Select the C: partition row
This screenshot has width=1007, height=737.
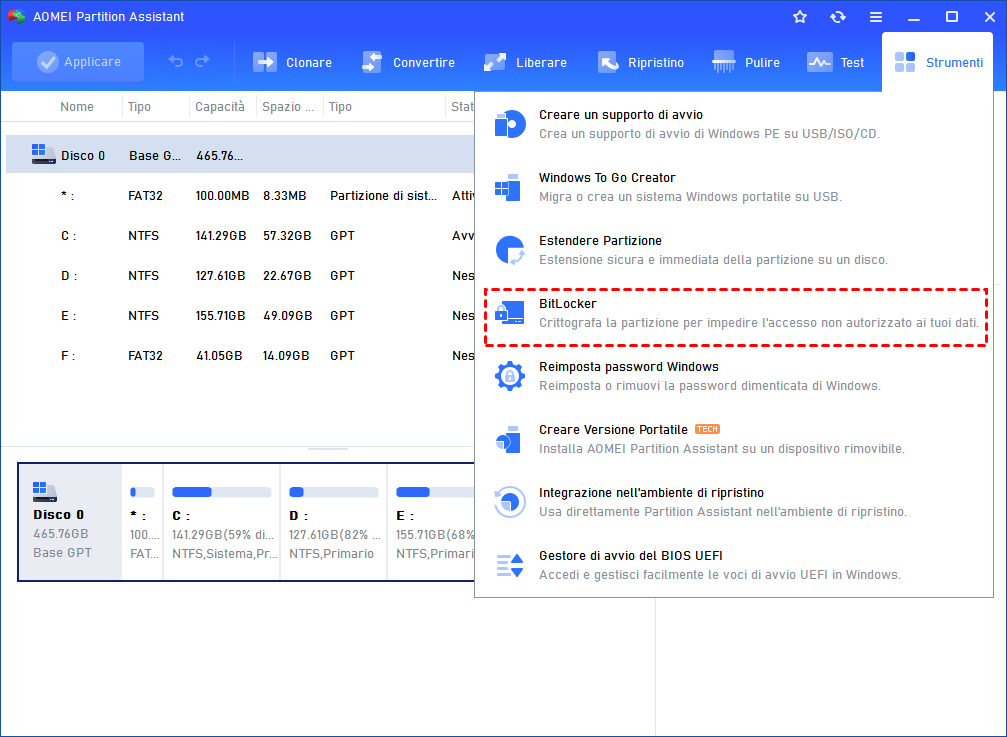coord(240,236)
